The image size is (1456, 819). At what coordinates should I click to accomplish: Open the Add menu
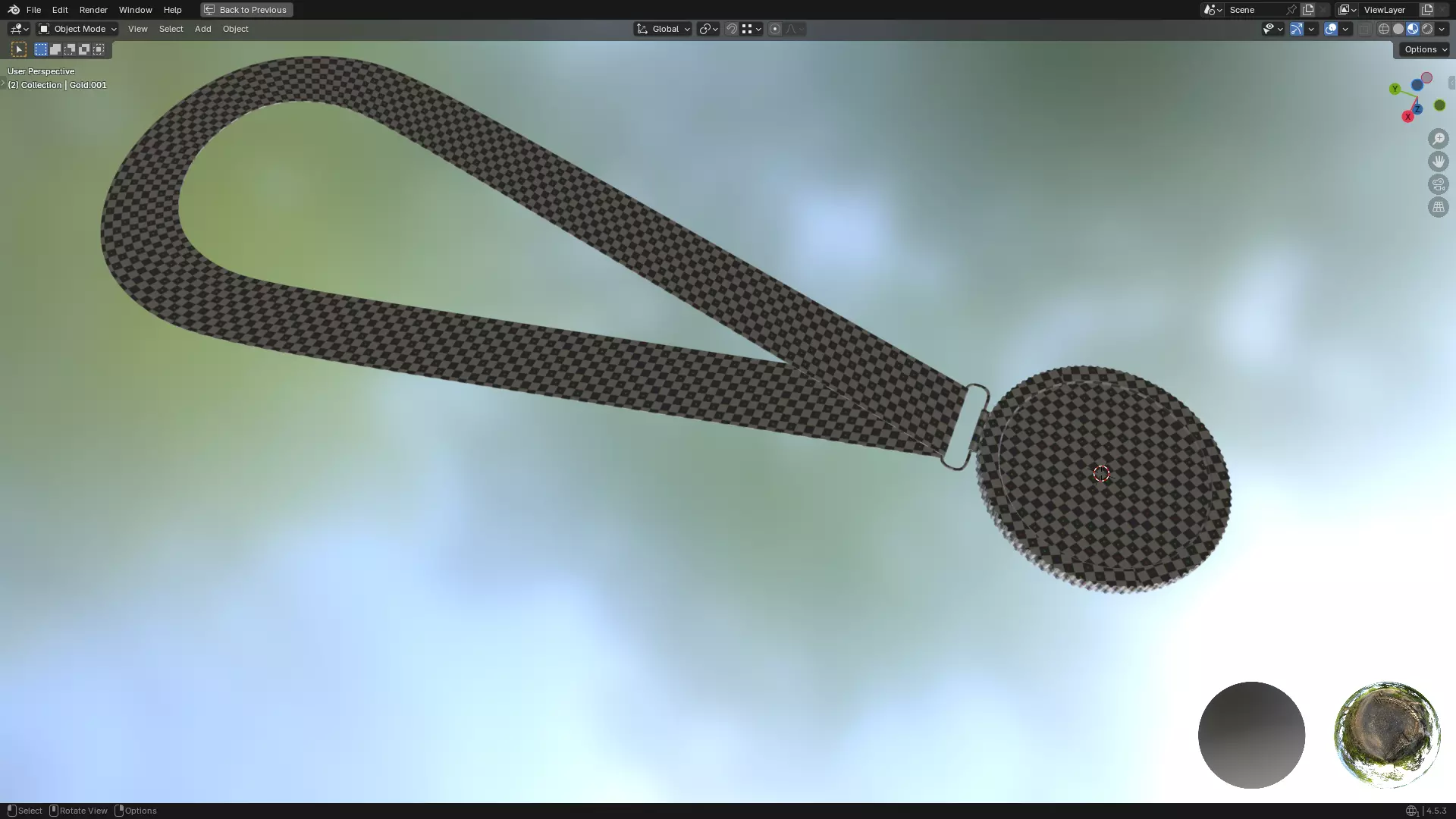click(x=202, y=29)
